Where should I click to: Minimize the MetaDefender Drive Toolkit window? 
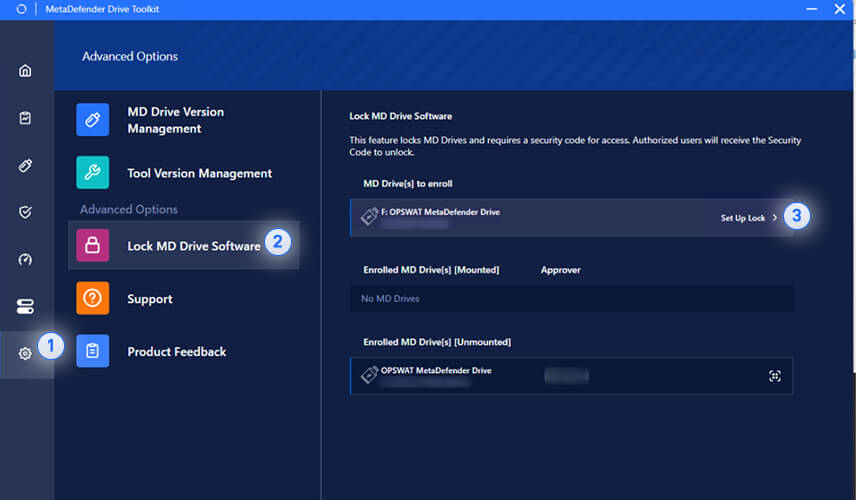tap(812, 9)
